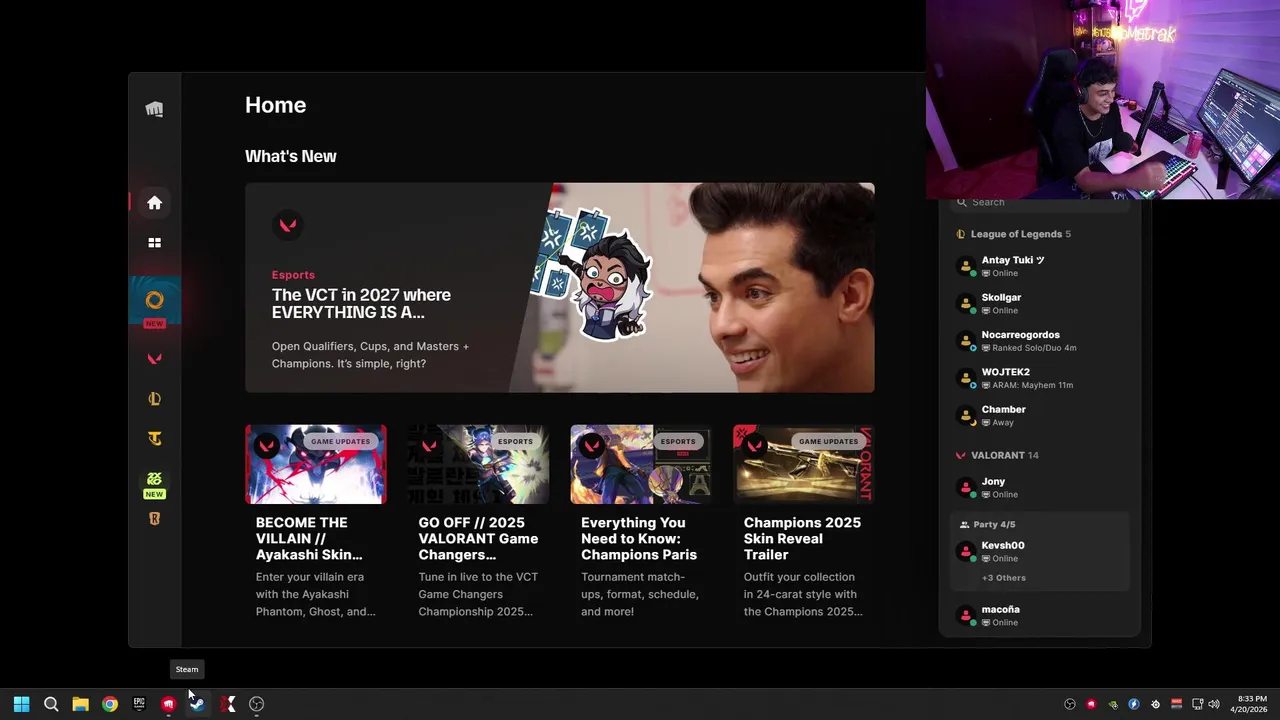Collapse the VALORANT friends group
Viewport: 1280px width, 720px height.
[998, 455]
